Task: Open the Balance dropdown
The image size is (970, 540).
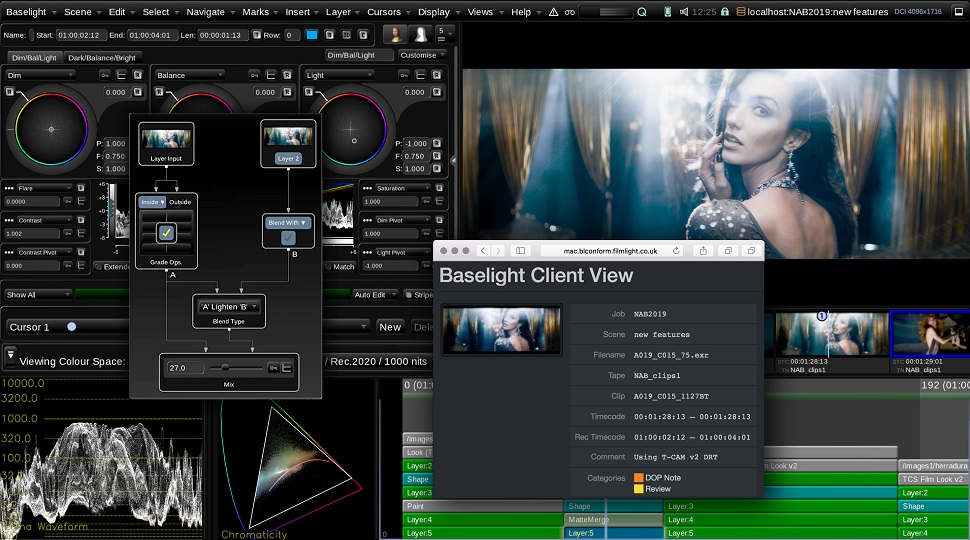Action: 189,75
